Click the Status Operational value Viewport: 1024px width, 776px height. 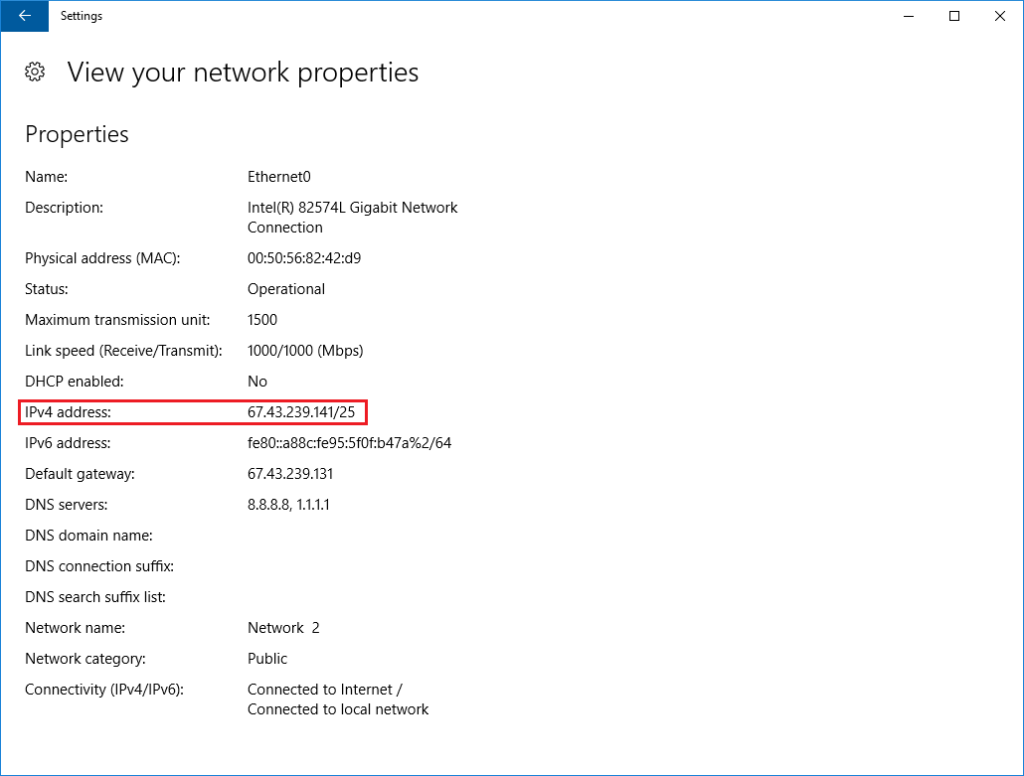286,289
